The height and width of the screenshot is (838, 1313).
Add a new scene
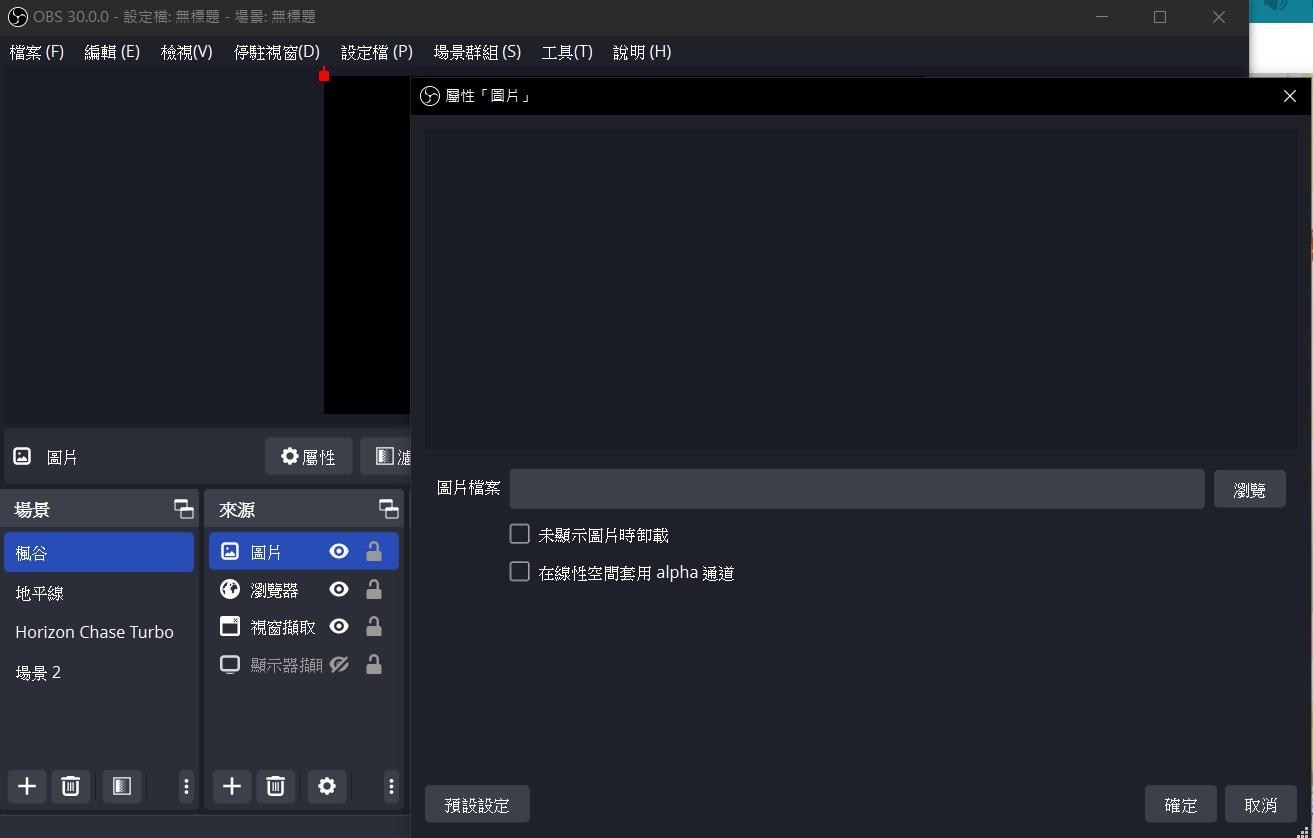point(26,786)
